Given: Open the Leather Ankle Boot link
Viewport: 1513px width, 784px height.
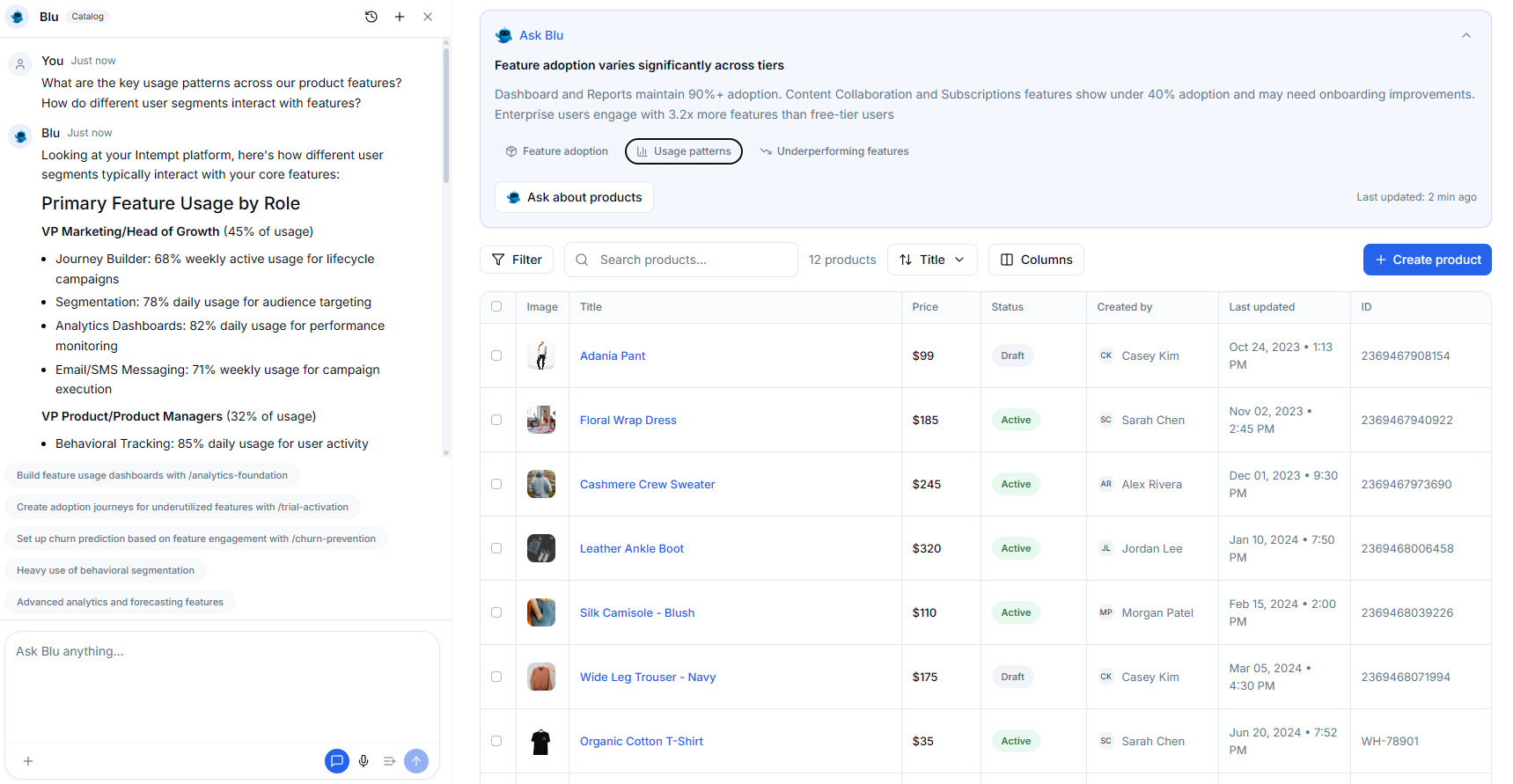Looking at the screenshot, I should (x=632, y=548).
